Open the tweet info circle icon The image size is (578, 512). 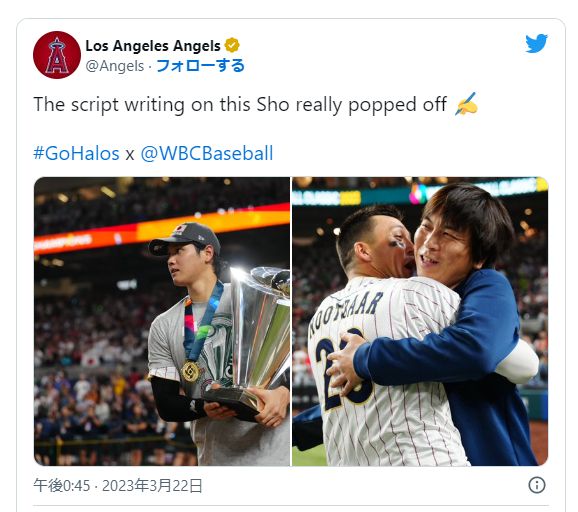pos(537,485)
